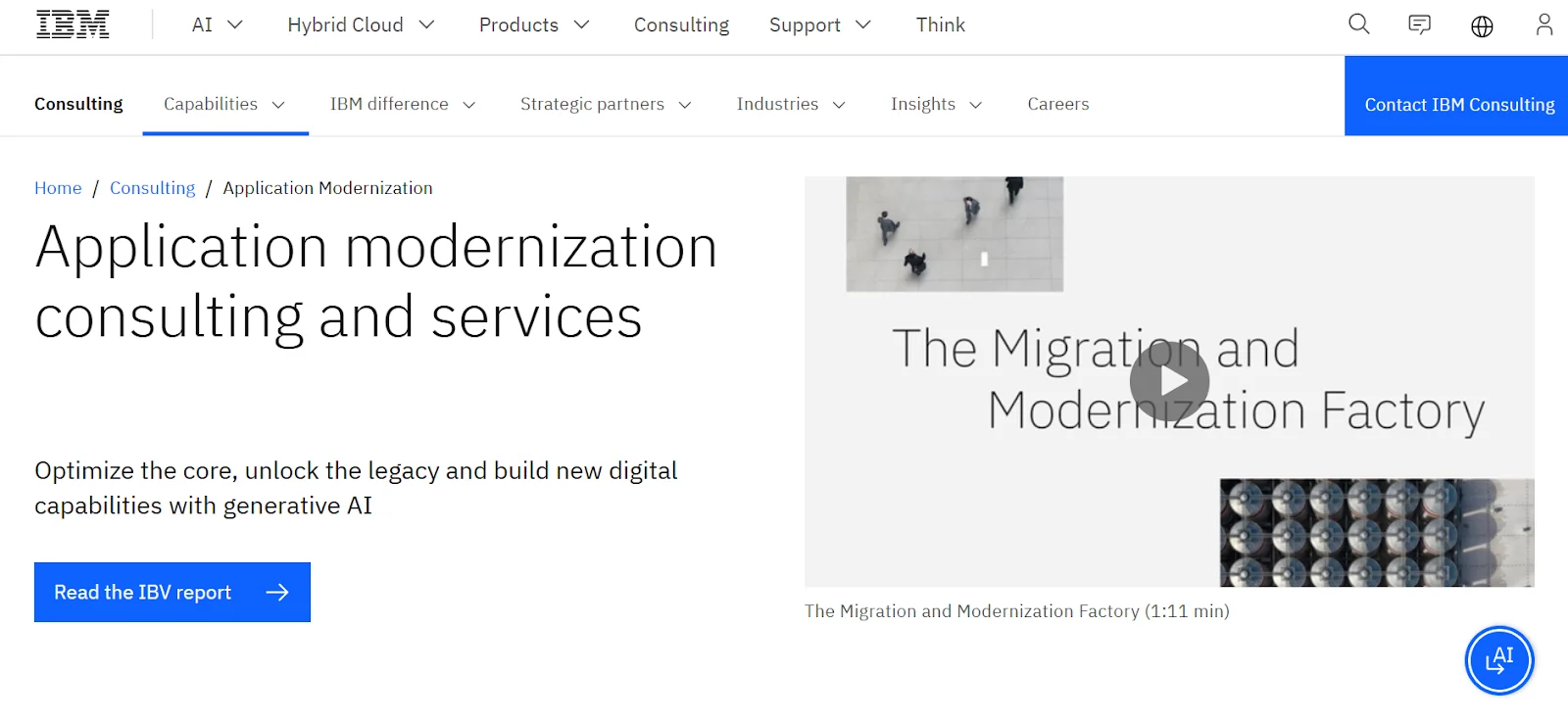Open the Industries dropdown
The image size is (1568, 723).
click(x=791, y=104)
